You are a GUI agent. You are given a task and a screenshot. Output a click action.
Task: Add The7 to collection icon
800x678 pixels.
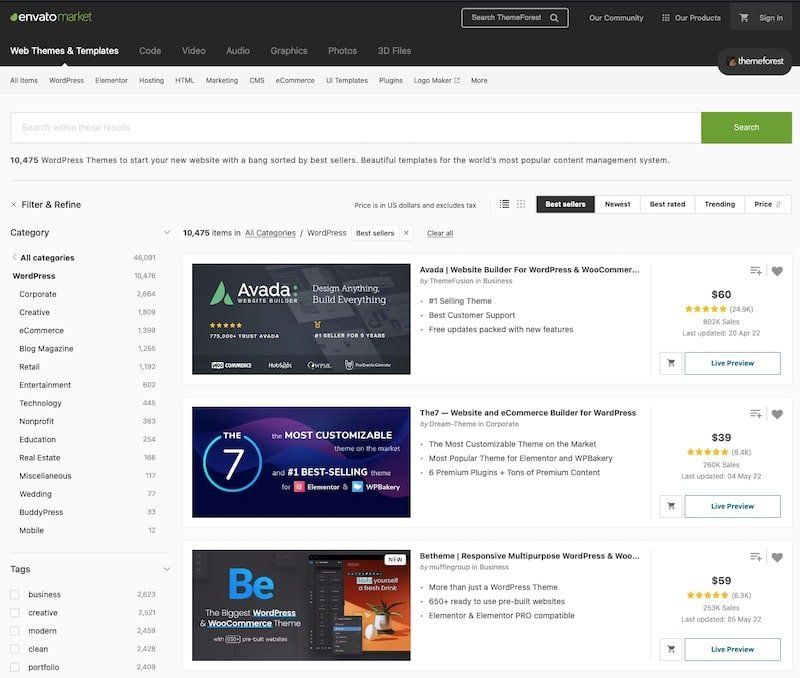756,414
